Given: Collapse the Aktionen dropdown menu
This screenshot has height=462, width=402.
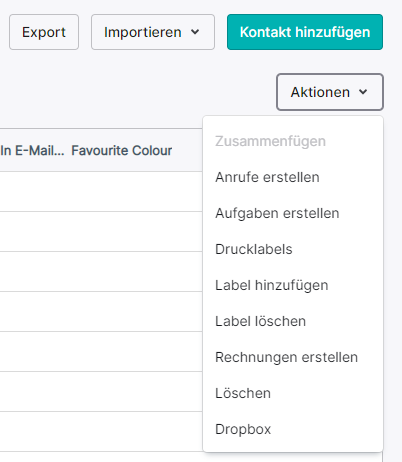Looking at the screenshot, I should (x=330, y=92).
